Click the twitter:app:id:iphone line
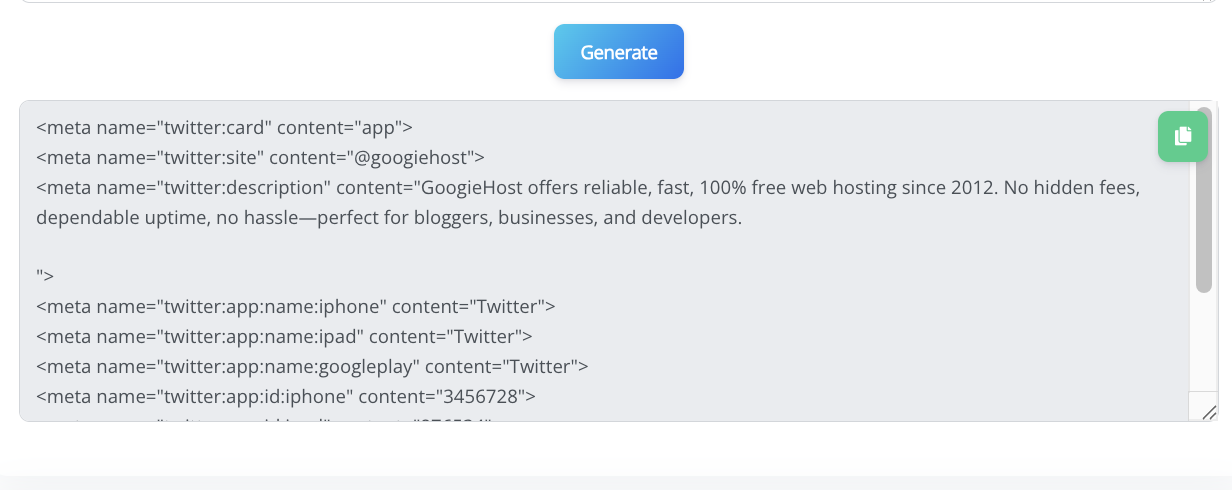Viewport: 1232px width, 490px height. point(285,396)
